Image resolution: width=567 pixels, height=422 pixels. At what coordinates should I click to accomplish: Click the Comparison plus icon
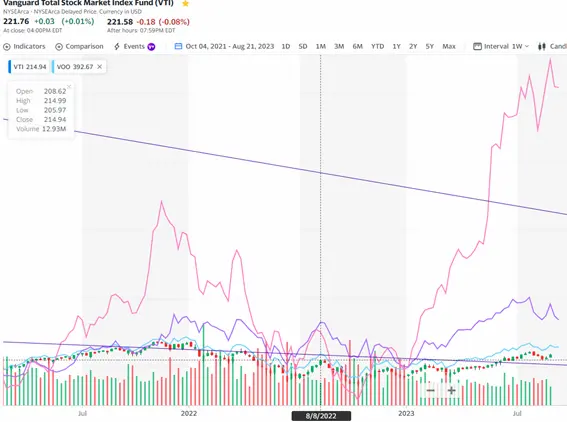59,47
